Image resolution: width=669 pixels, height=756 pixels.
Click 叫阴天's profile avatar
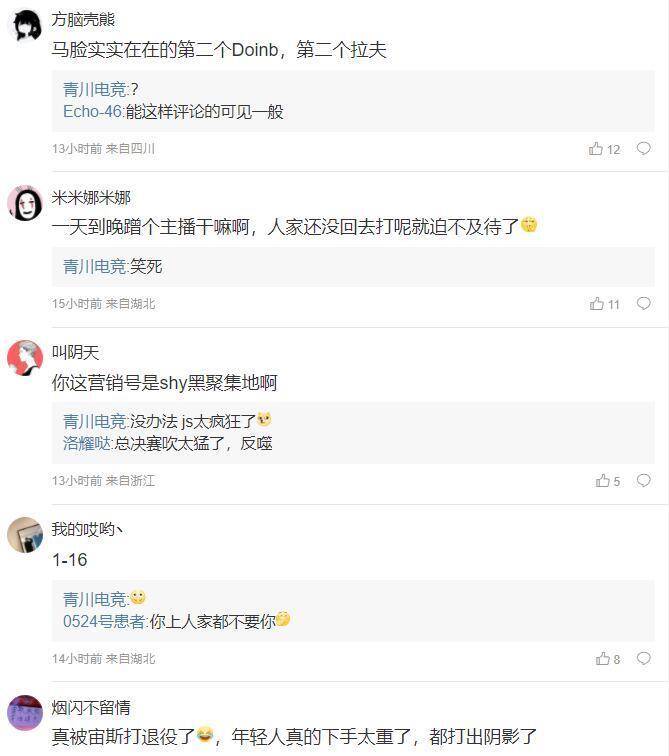coord(24,357)
